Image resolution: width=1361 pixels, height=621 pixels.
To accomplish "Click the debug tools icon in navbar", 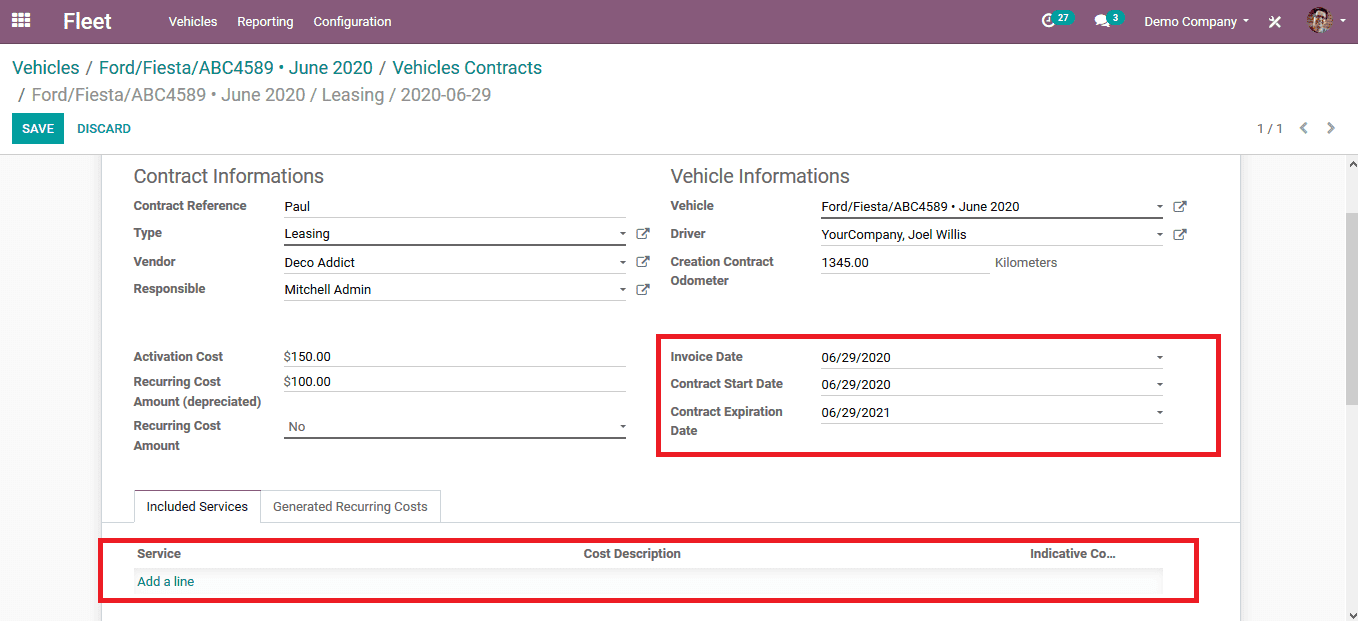I will [1275, 21].
